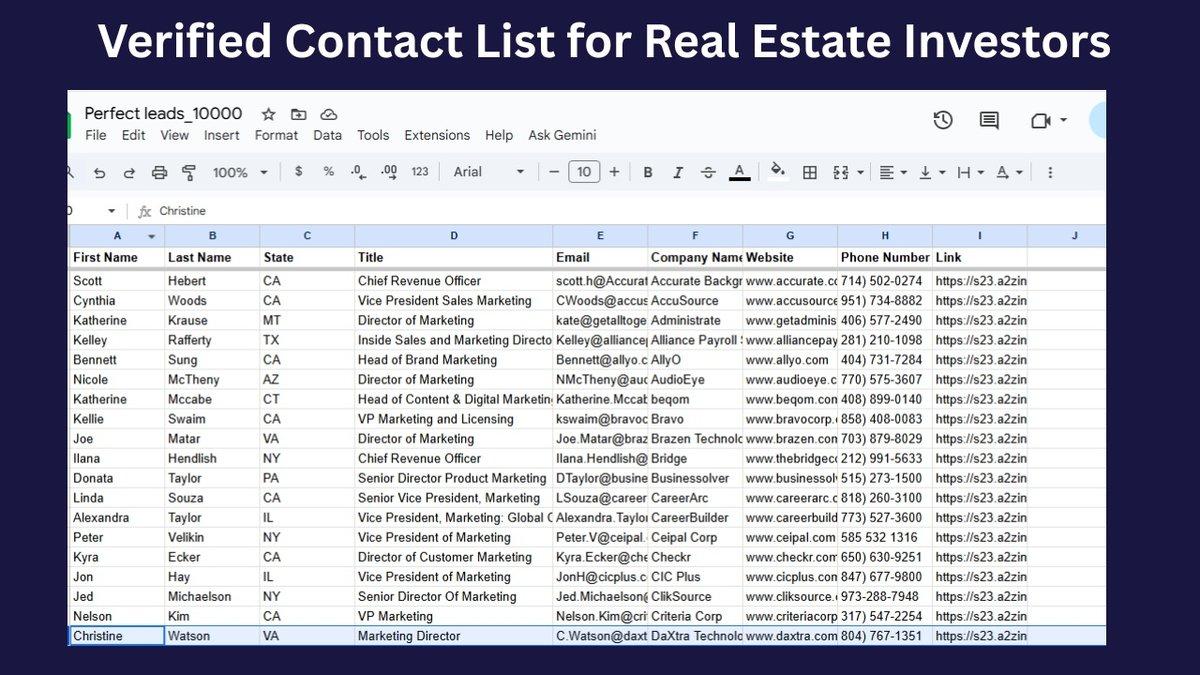Format as currency with dollar icon
This screenshot has width=1200, height=675.
pyautogui.click(x=298, y=172)
